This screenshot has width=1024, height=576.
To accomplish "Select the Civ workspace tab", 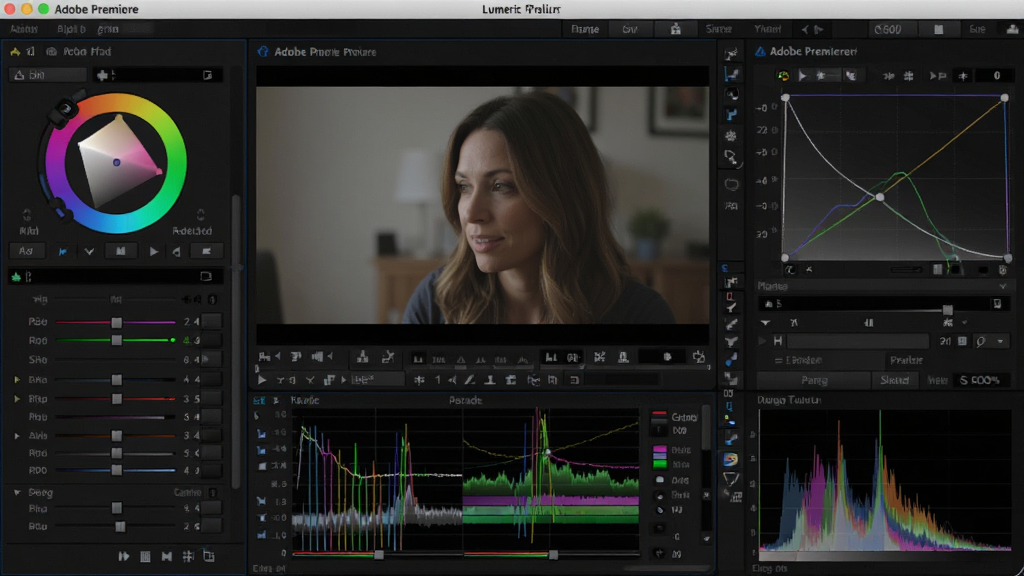I will click(x=630, y=29).
